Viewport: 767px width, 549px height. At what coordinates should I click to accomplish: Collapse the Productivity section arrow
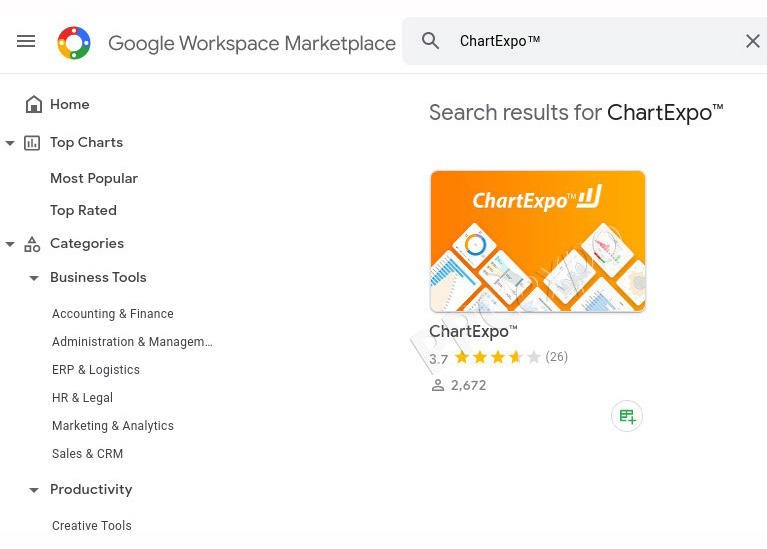pos(34,490)
